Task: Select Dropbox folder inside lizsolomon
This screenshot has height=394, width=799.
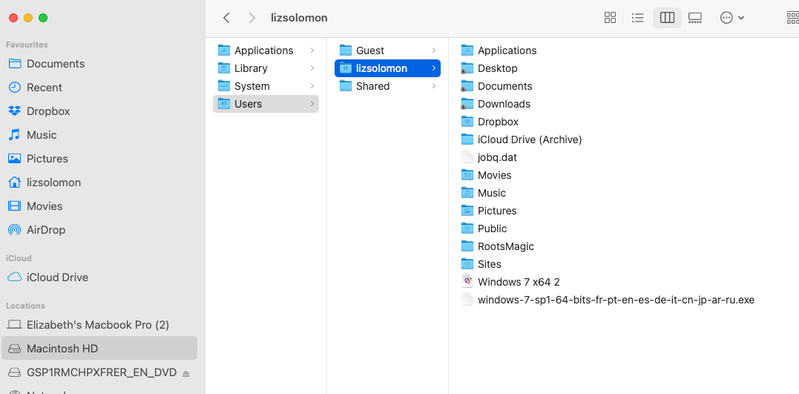Action: coord(490,122)
